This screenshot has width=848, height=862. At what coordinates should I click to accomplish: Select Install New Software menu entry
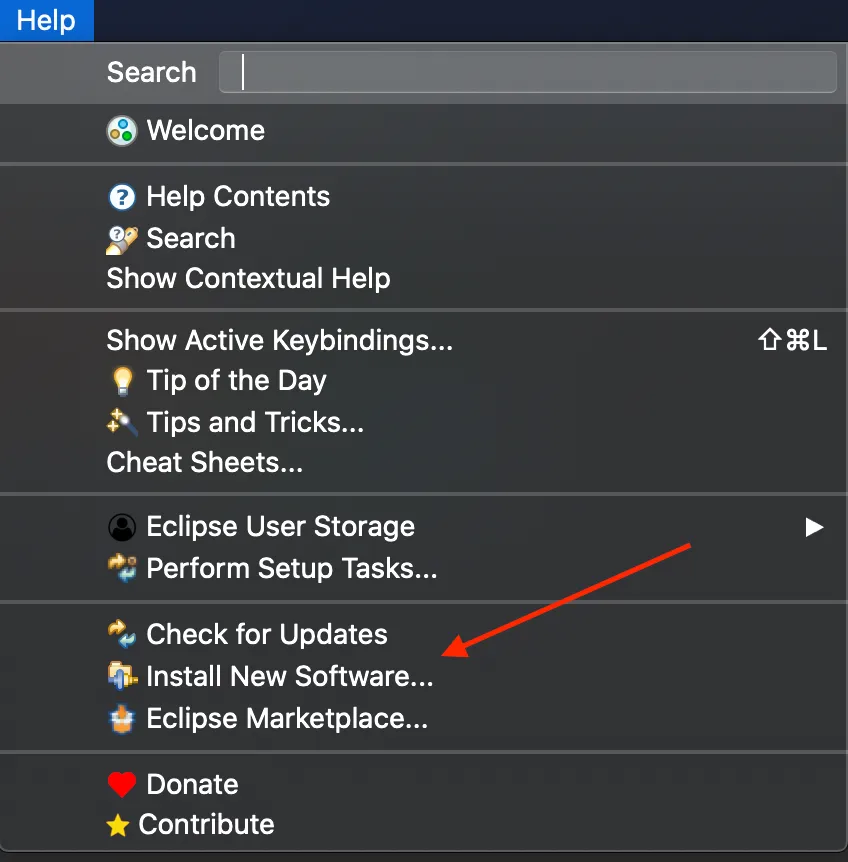289,677
